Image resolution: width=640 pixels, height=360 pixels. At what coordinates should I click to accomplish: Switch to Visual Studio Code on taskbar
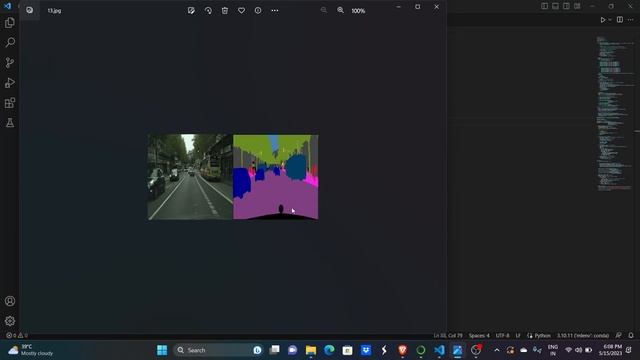tap(439, 350)
